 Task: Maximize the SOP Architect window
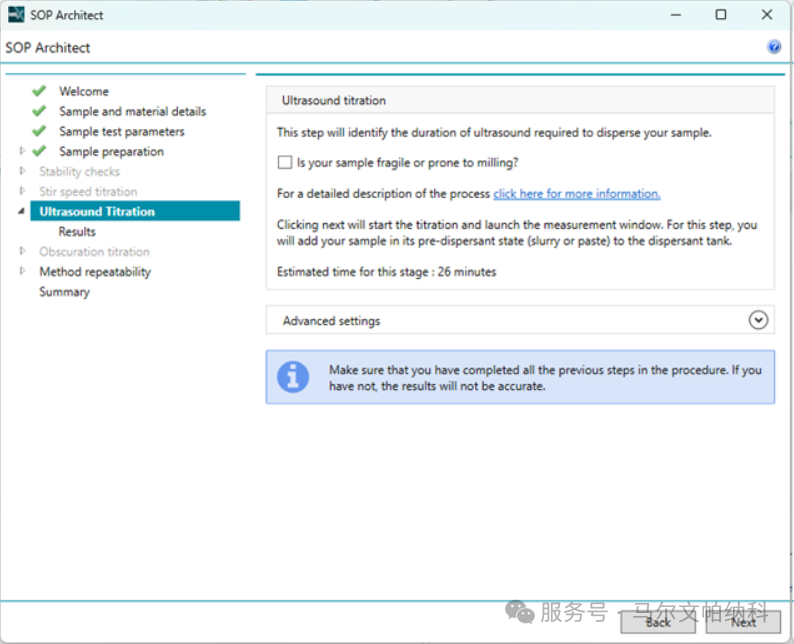pos(720,15)
